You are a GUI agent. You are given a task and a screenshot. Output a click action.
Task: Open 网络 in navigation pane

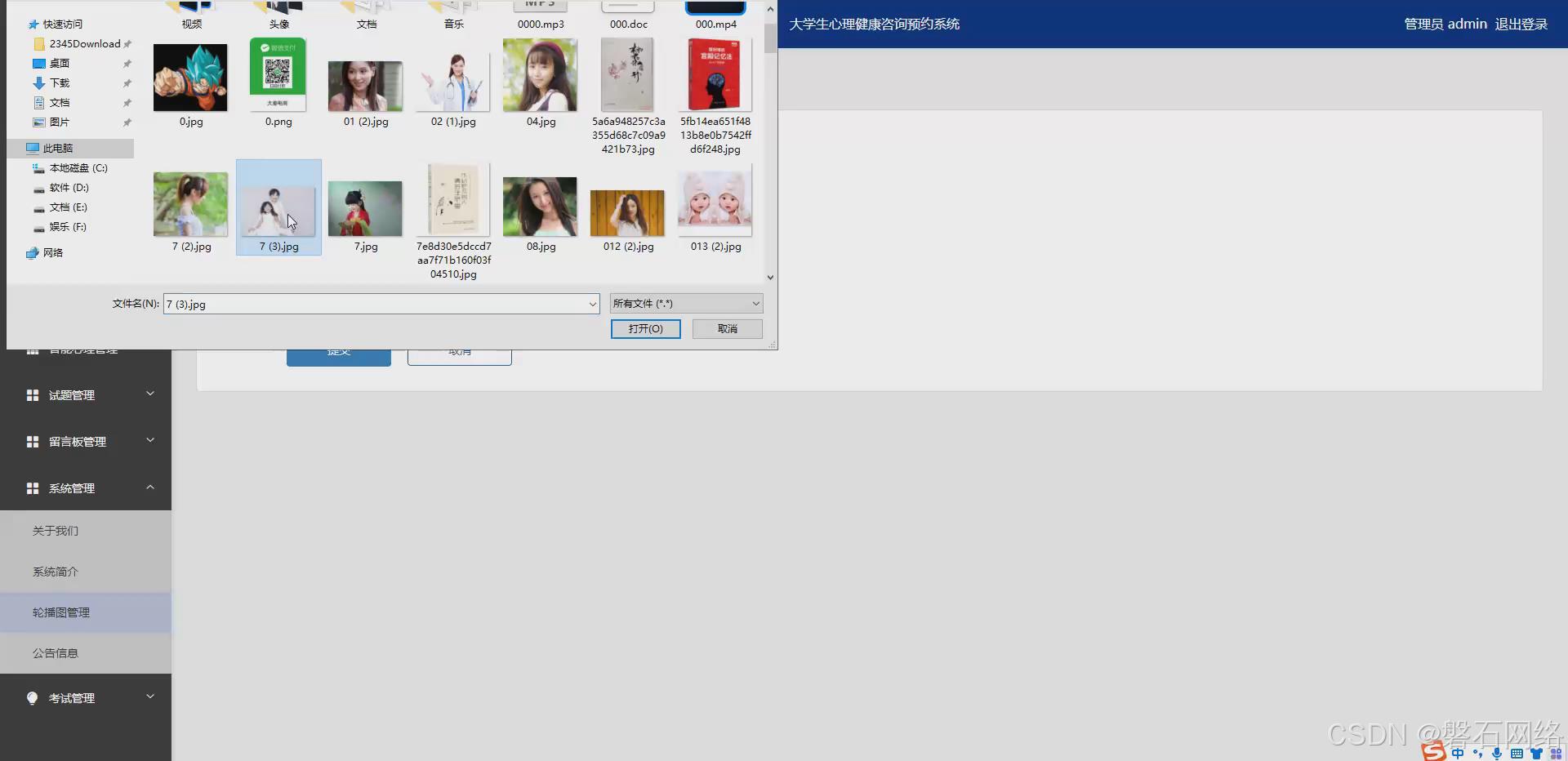pyautogui.click(x=52, y=253)
